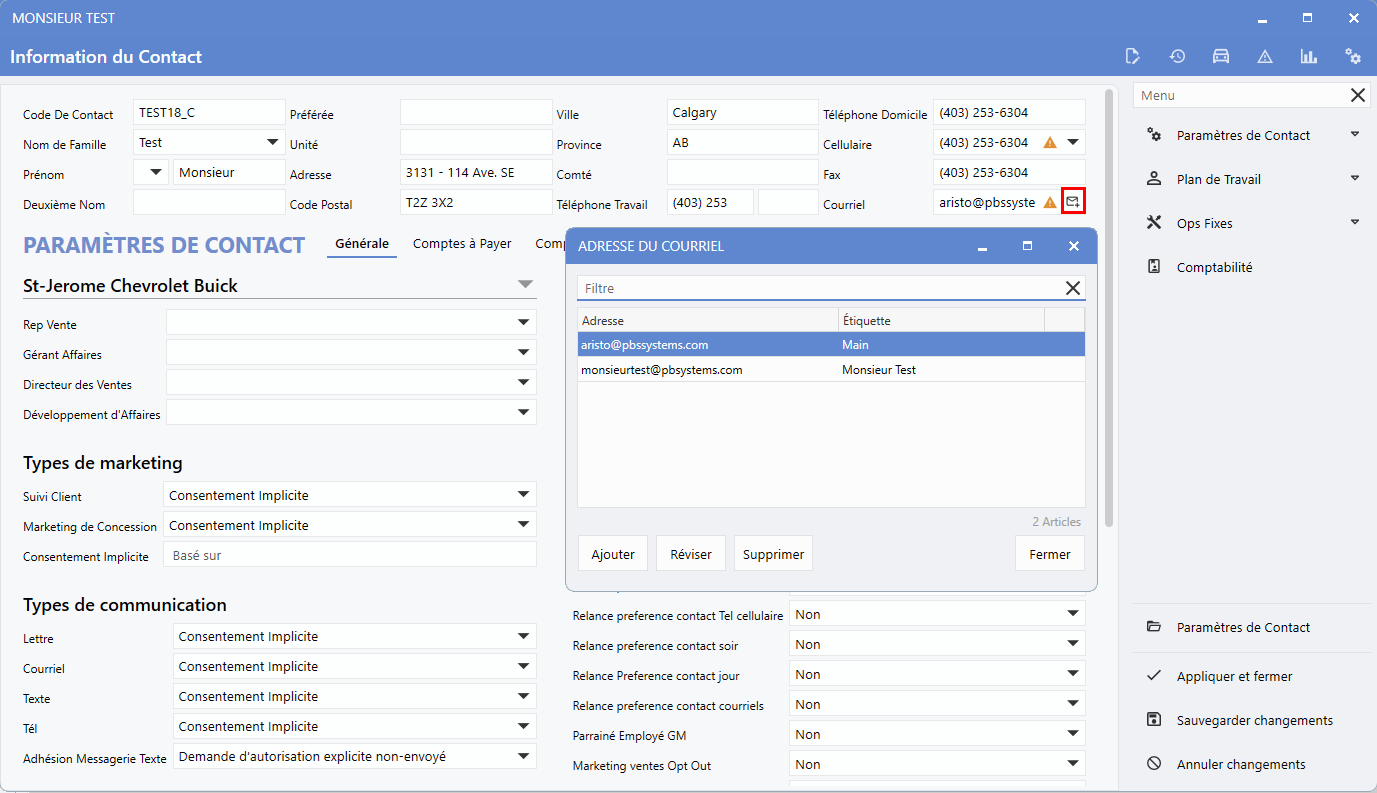The width and height of the screenshot is (1377, 793).
Task: Clear the Menu search box
Action: pos(1358,95)
